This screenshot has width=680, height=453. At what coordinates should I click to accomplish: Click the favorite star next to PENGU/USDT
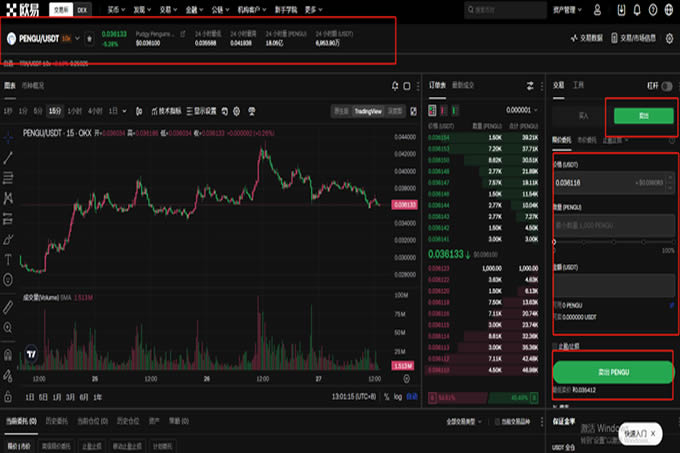tap(90, 39)
